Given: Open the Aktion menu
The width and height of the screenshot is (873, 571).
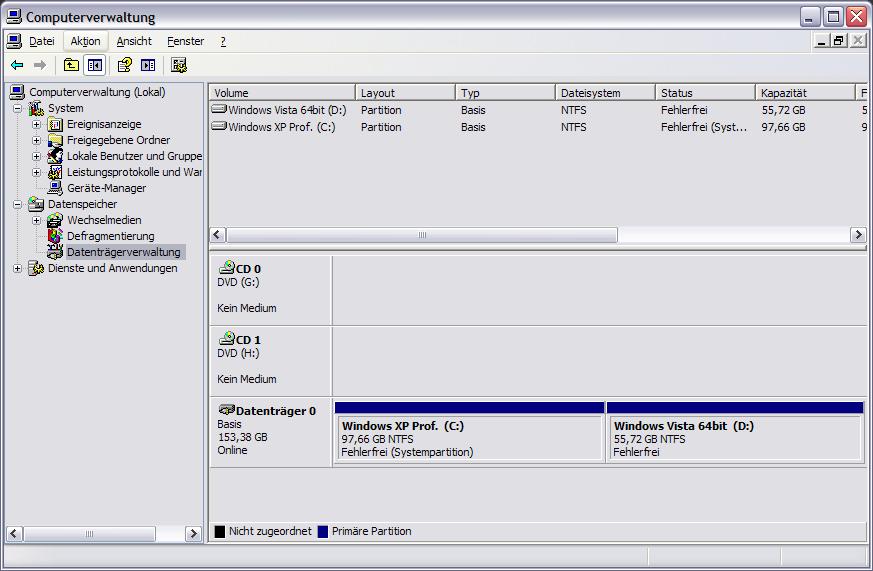Looking at the screenshot, I should (85, 41).
